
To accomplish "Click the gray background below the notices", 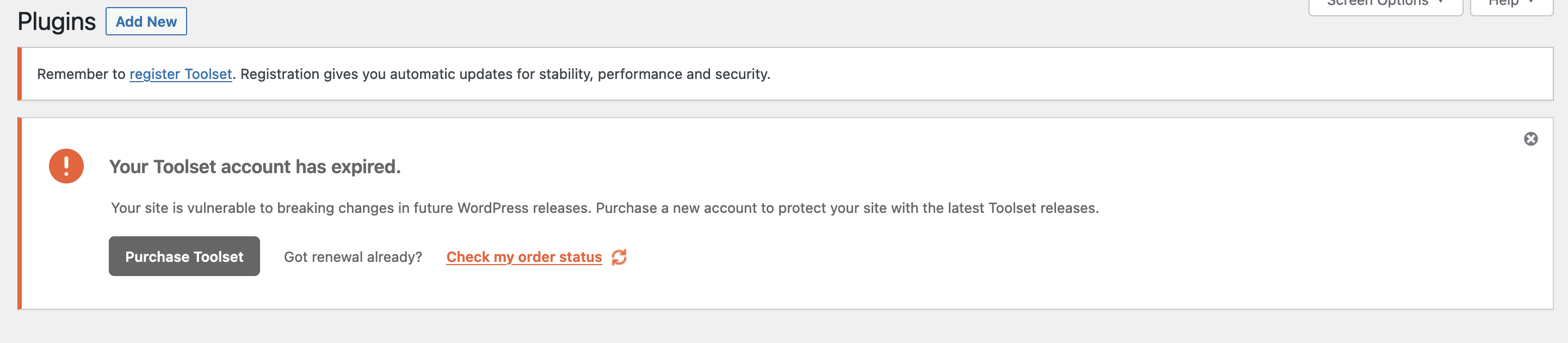I will [x=784, y=327].
